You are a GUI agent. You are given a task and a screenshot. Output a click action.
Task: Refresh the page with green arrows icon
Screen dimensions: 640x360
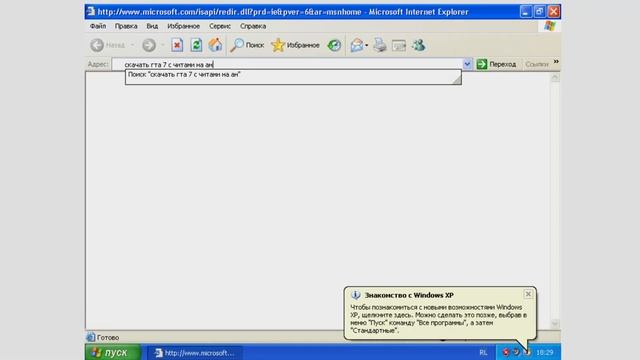[x=196, y=45]
